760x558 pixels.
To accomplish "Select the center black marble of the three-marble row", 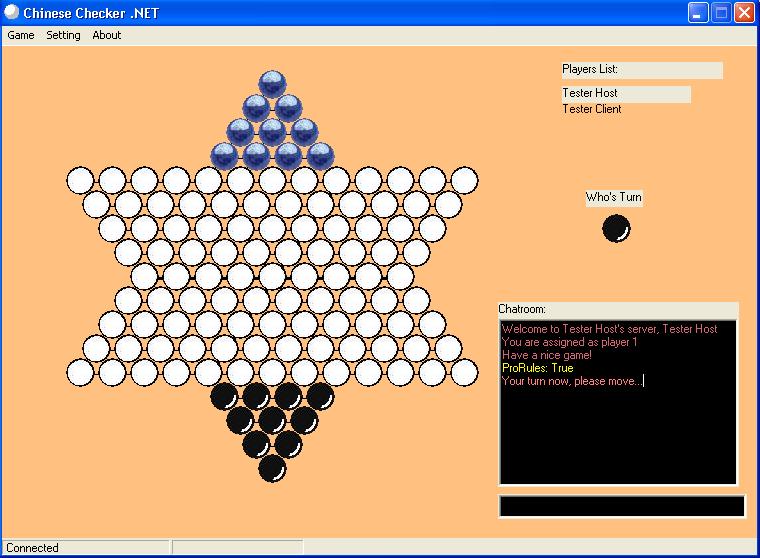I will tap(272, 420).
